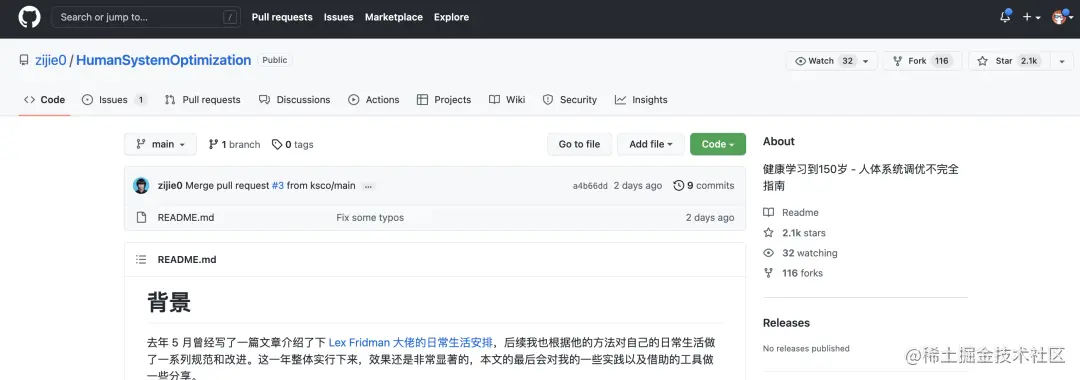Viewport: 1080px width, 380px height.
Task: Open the GitHub home logo
Action: coord(29,17)
